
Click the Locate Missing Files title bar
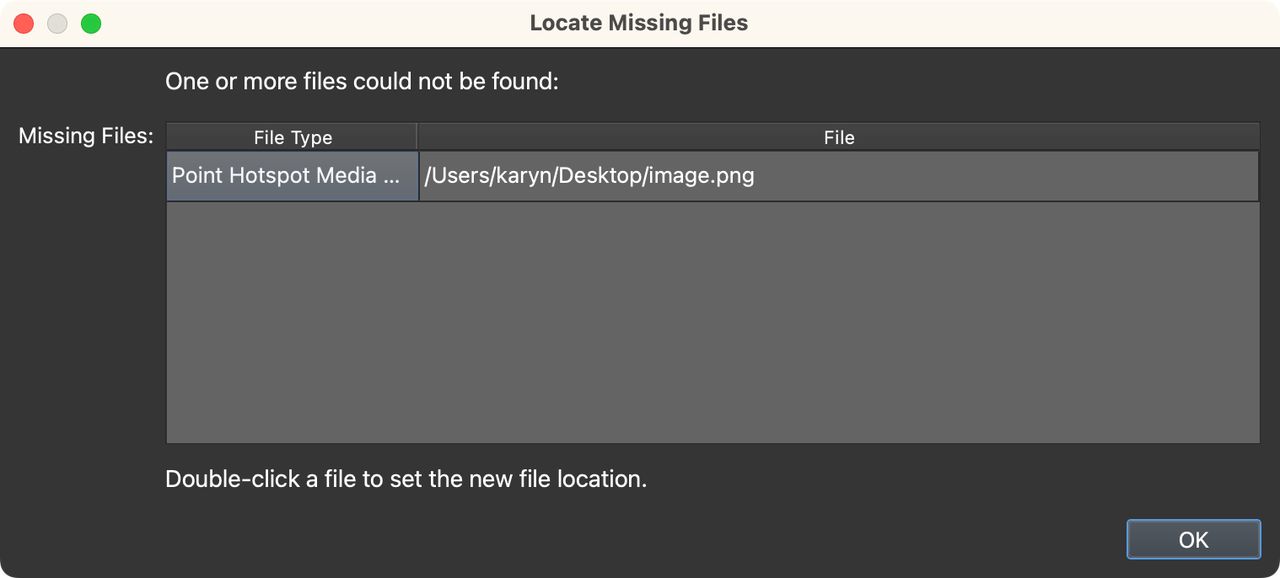pos(639,22)
